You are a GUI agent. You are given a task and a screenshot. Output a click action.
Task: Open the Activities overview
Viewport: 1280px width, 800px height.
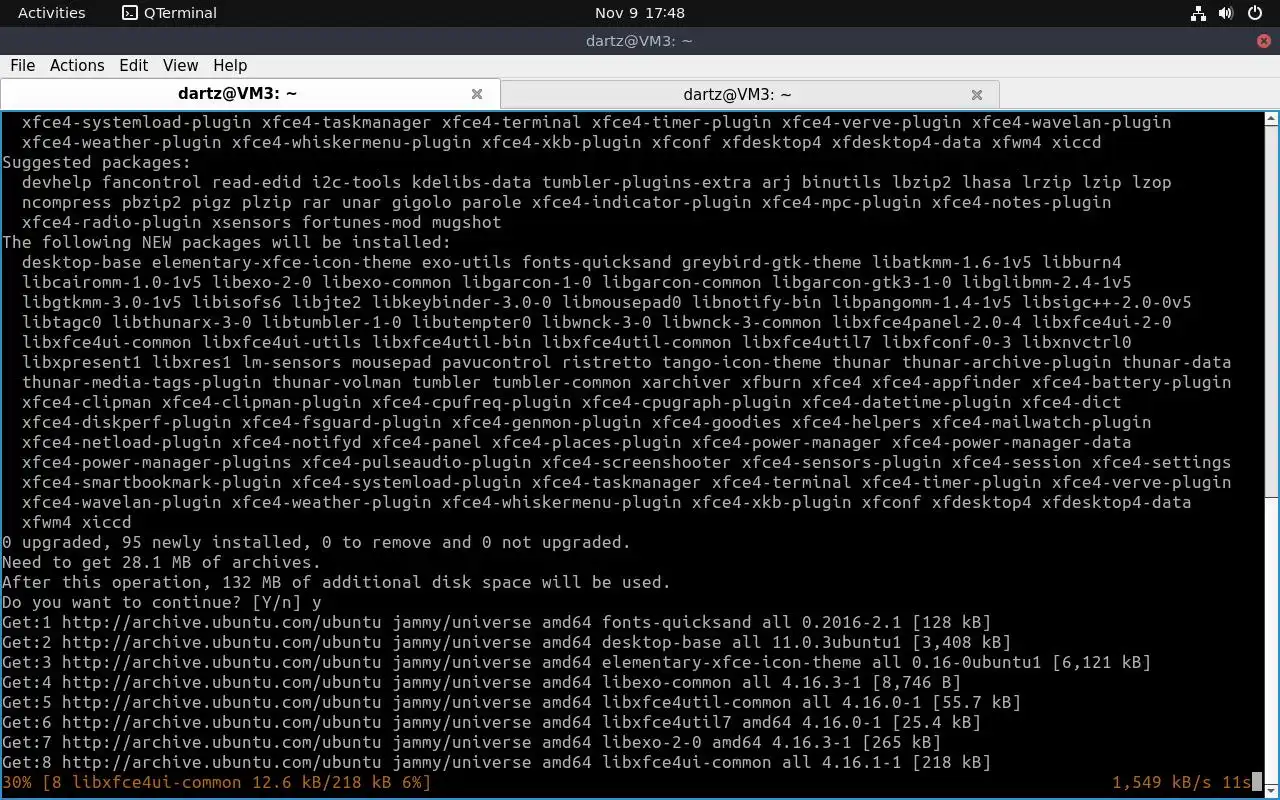pyautogui.click(x=51, y=13)
